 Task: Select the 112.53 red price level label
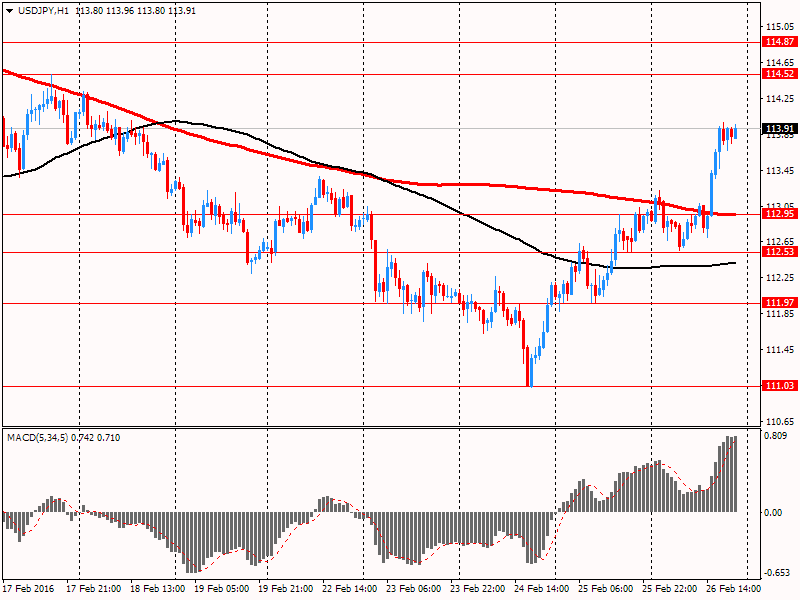pyautogui.click(x=780, y=252)
